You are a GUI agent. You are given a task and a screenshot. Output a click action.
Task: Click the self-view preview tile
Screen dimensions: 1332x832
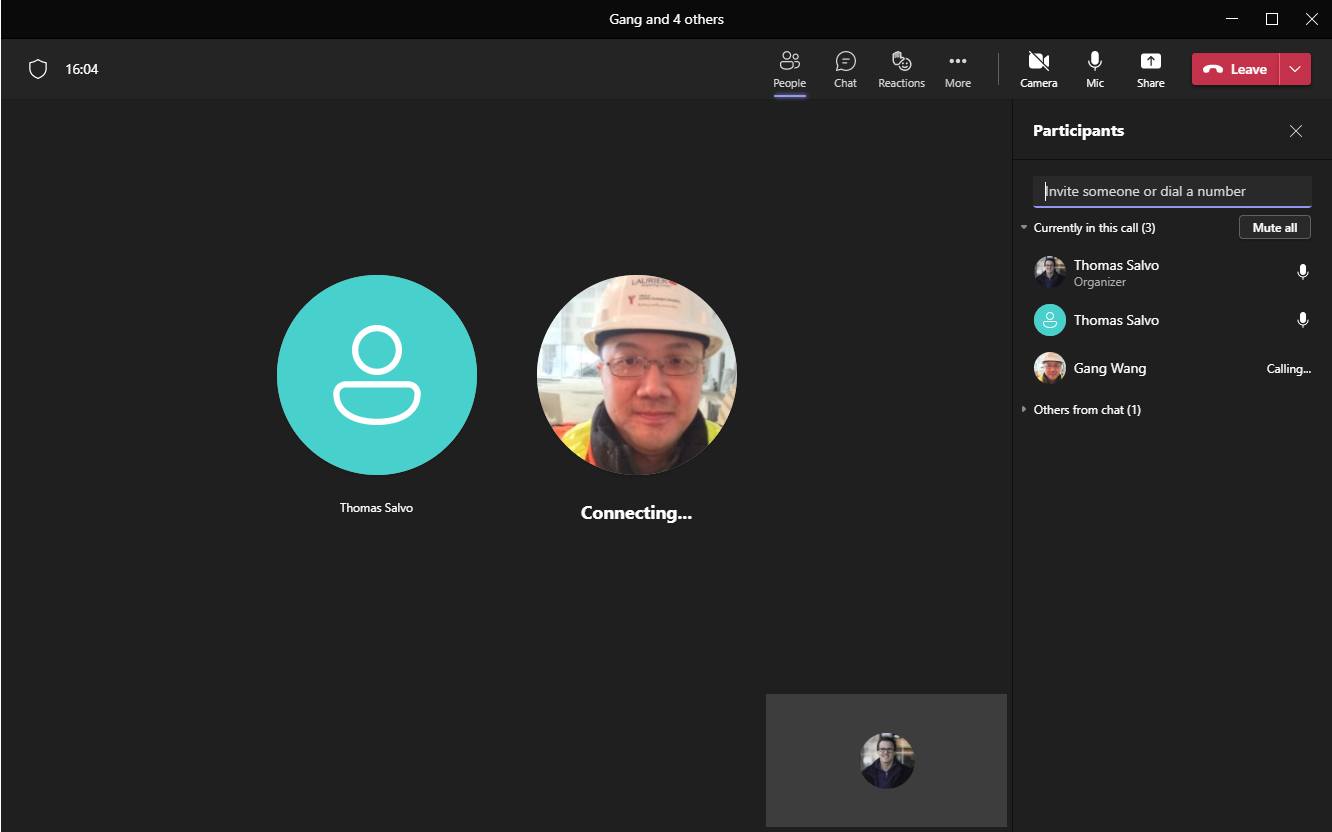[886, 760]
